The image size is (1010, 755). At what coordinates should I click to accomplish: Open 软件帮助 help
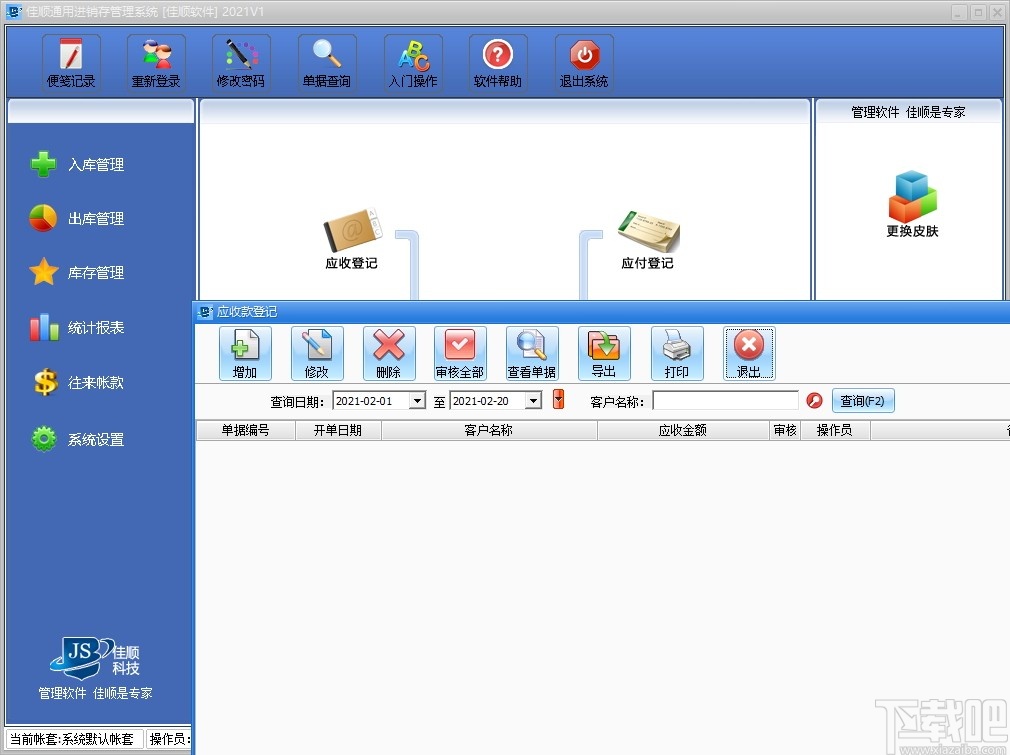click(x=498, y=62)
